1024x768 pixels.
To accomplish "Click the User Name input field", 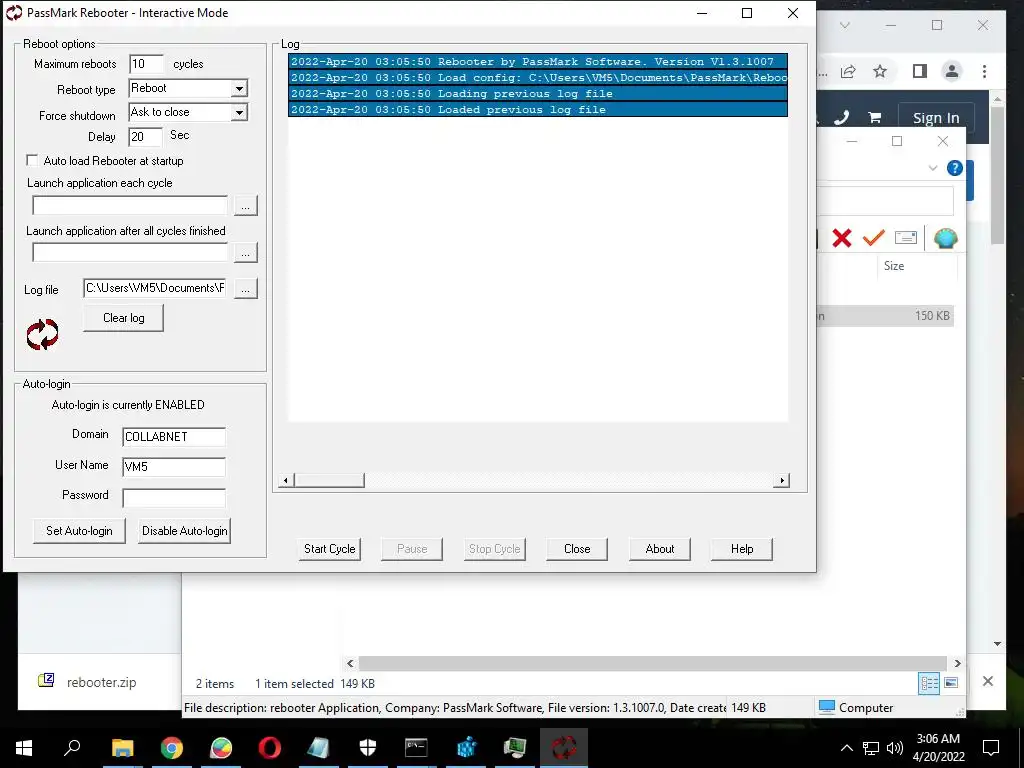I will pyautogui.click(x=174, y=467).
